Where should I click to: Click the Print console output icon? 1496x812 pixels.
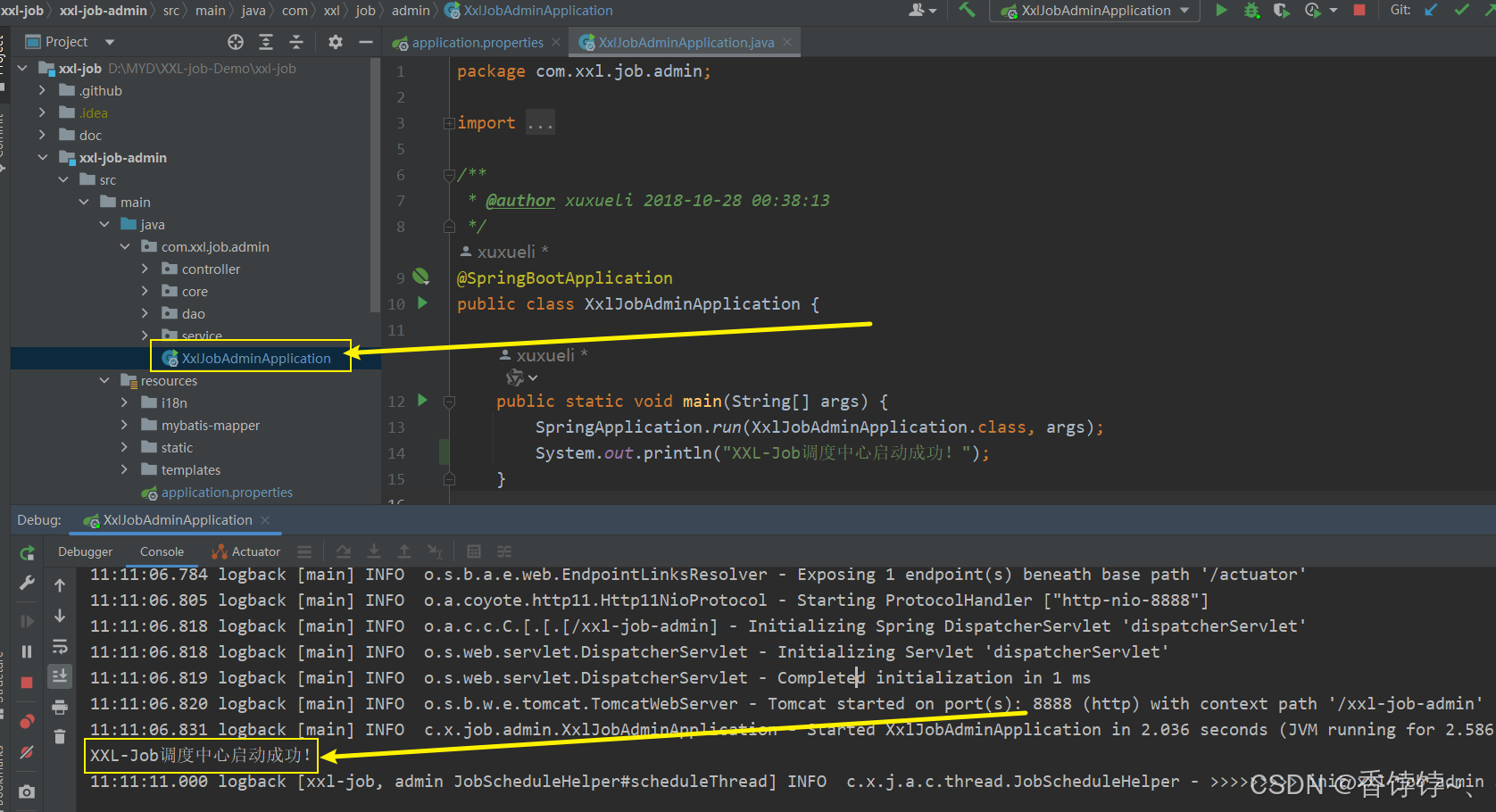60,708
